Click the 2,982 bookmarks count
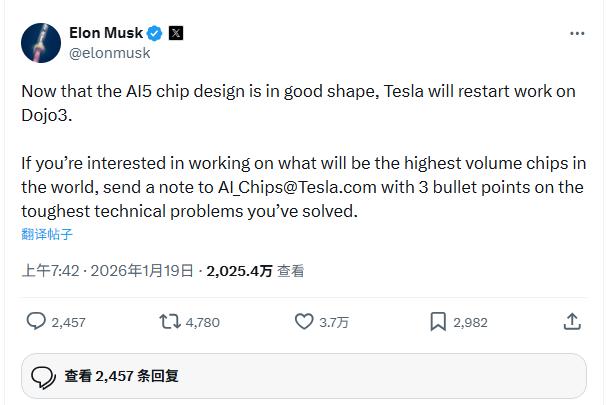This screenshot has width=609, height=405. point(470,322)
